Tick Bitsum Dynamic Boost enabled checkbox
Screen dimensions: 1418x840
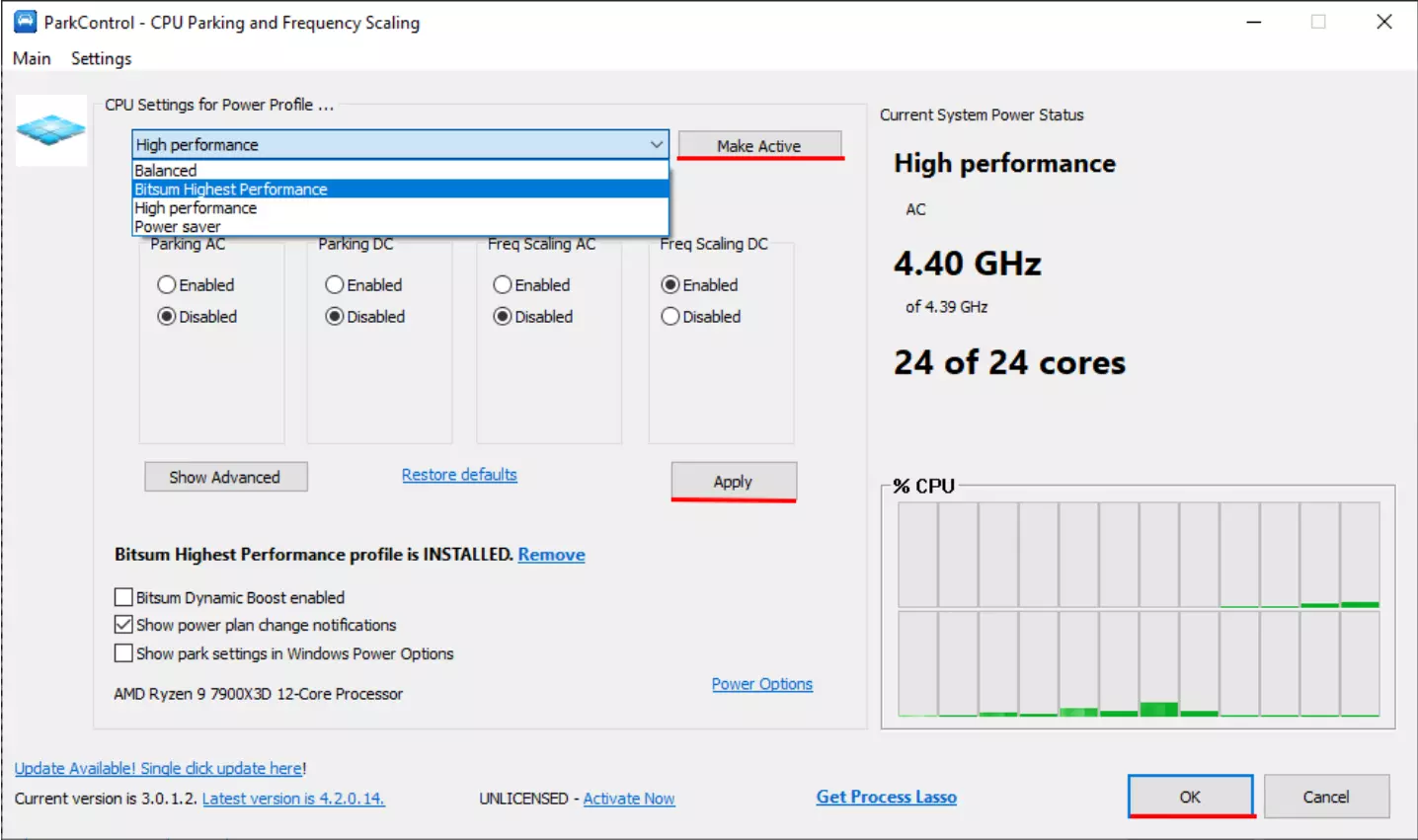(x=124, y=597)
